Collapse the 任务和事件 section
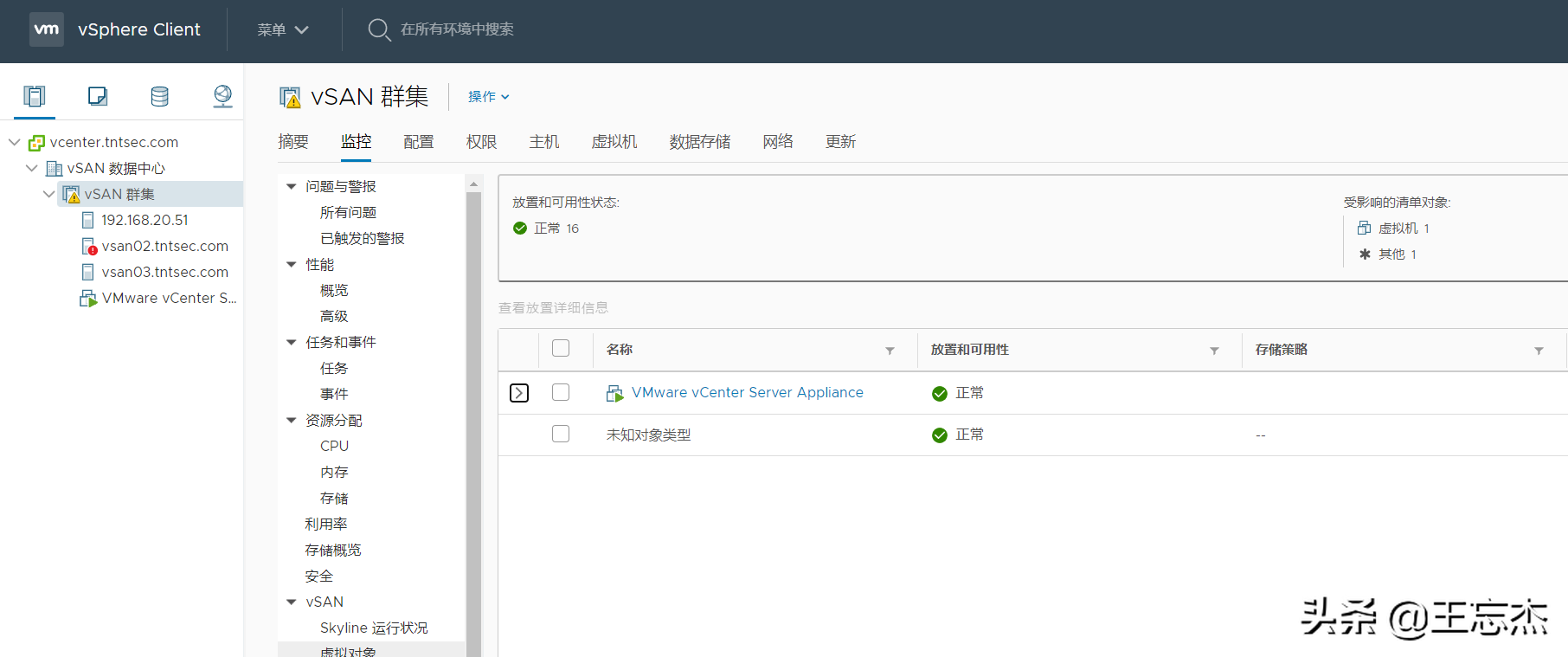 292,343
